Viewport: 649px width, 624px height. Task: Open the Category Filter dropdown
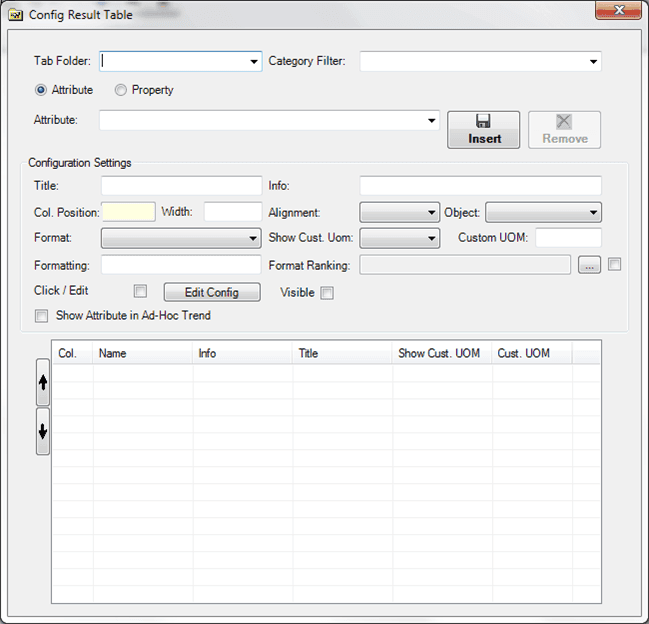click(593, 62)
